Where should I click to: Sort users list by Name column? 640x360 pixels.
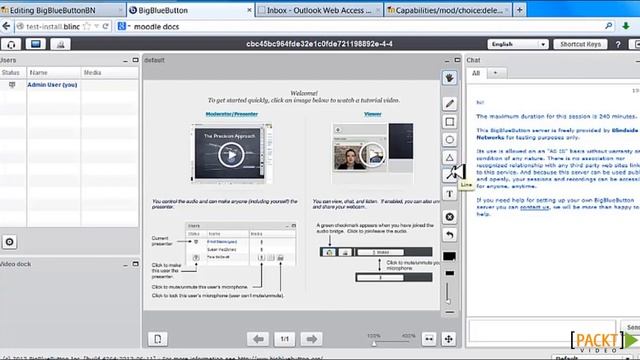coord(54,73)
